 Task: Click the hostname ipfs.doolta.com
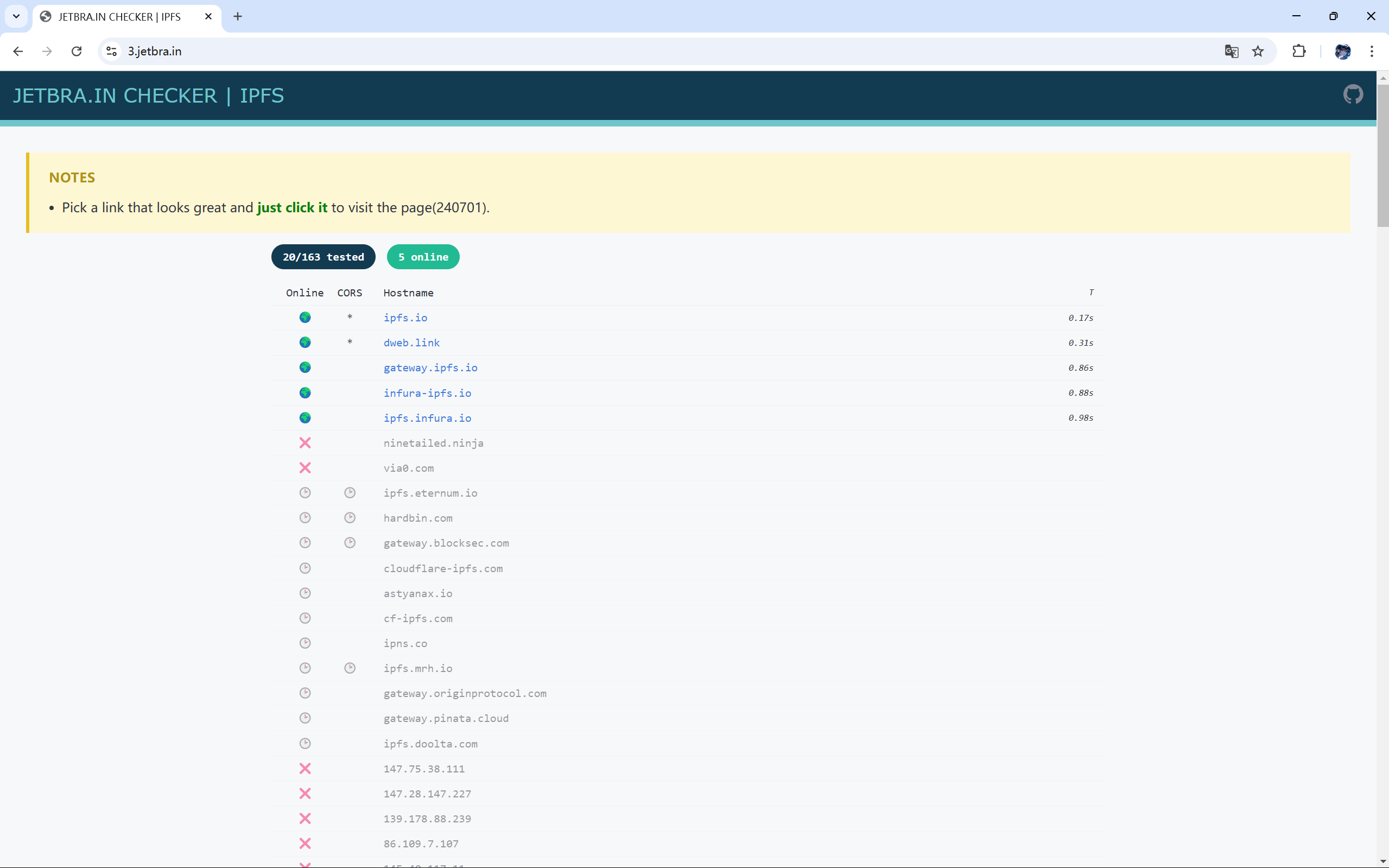[430, 744]
